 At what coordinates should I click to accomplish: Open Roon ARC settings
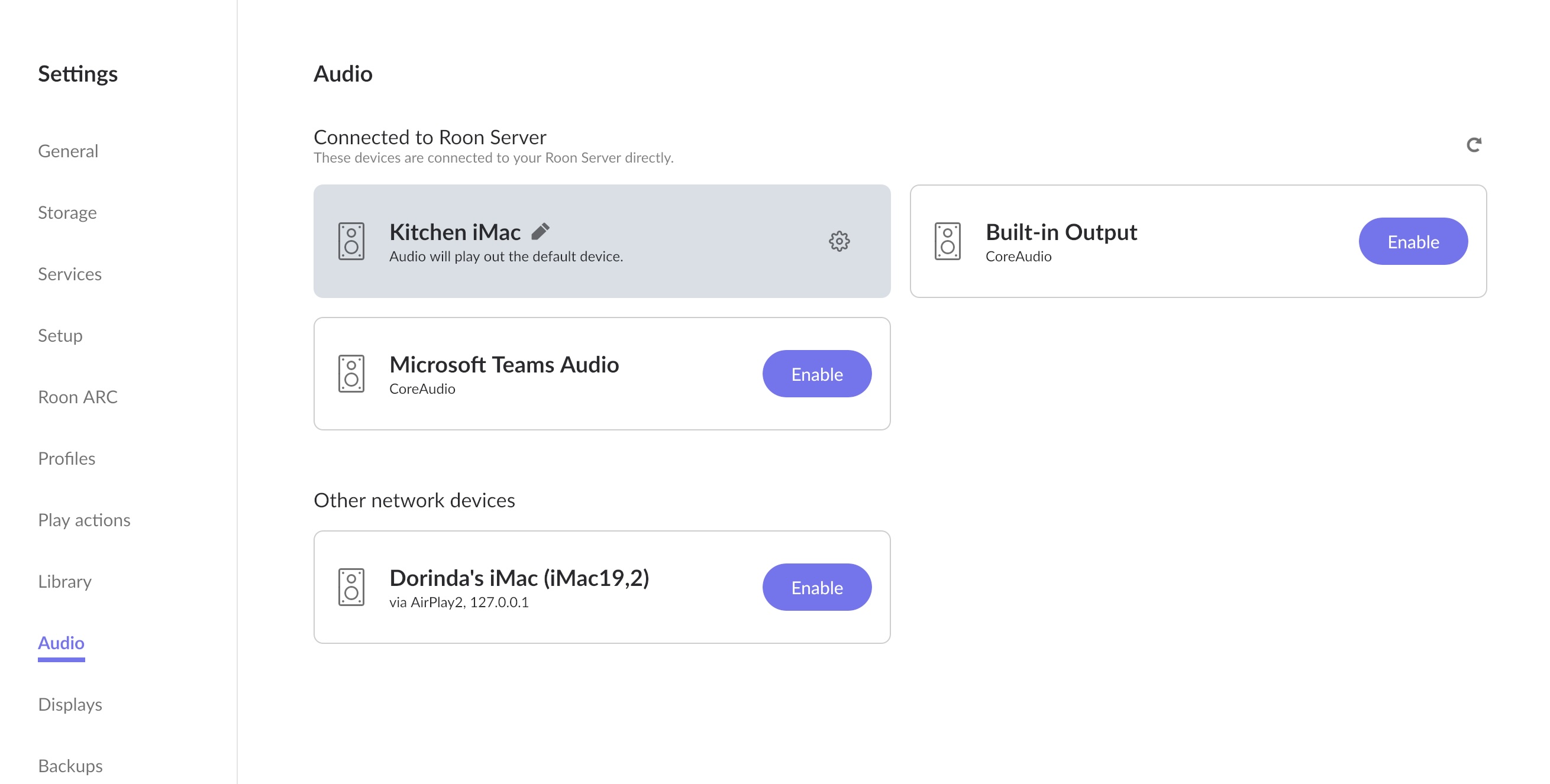click(x=77, y=397)
